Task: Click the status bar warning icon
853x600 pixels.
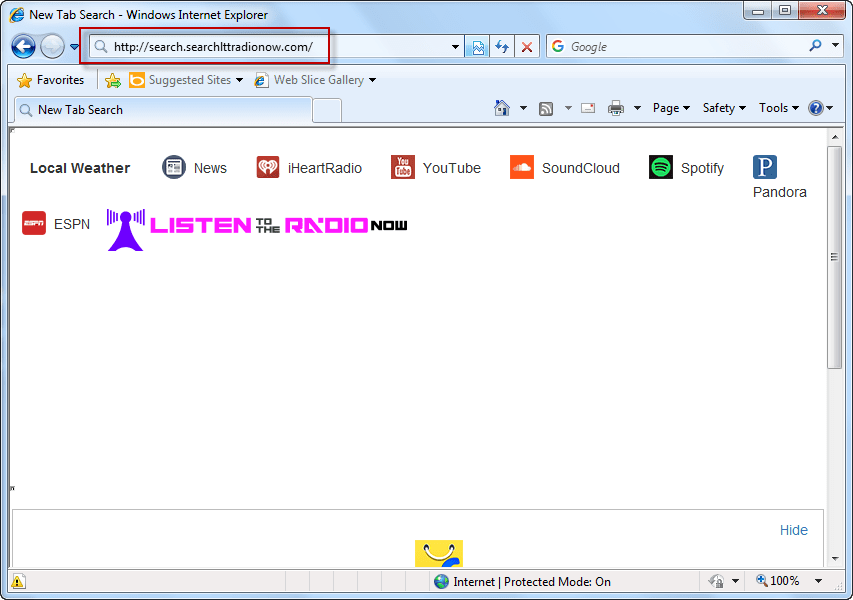Action: coord(18,582)
